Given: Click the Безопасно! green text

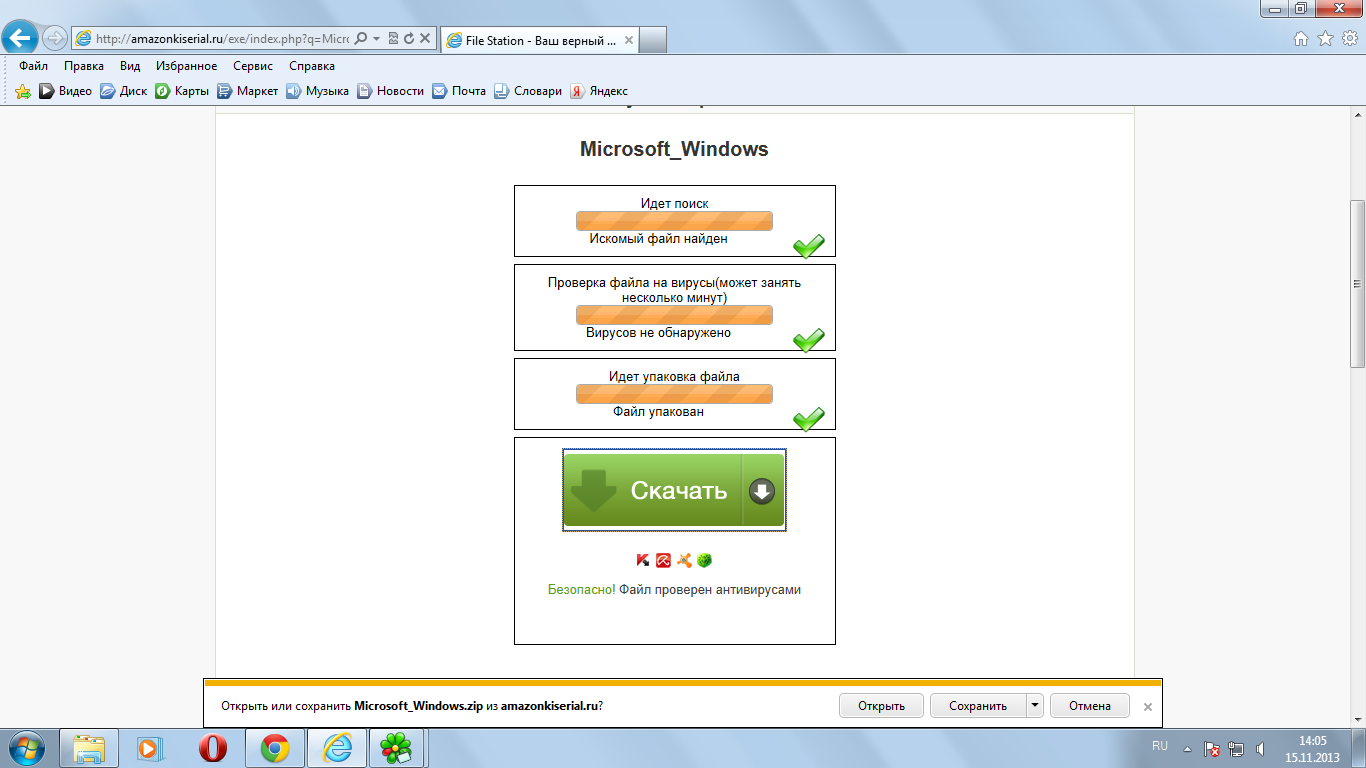Looking at the screenshot, I should click(582, 590).
